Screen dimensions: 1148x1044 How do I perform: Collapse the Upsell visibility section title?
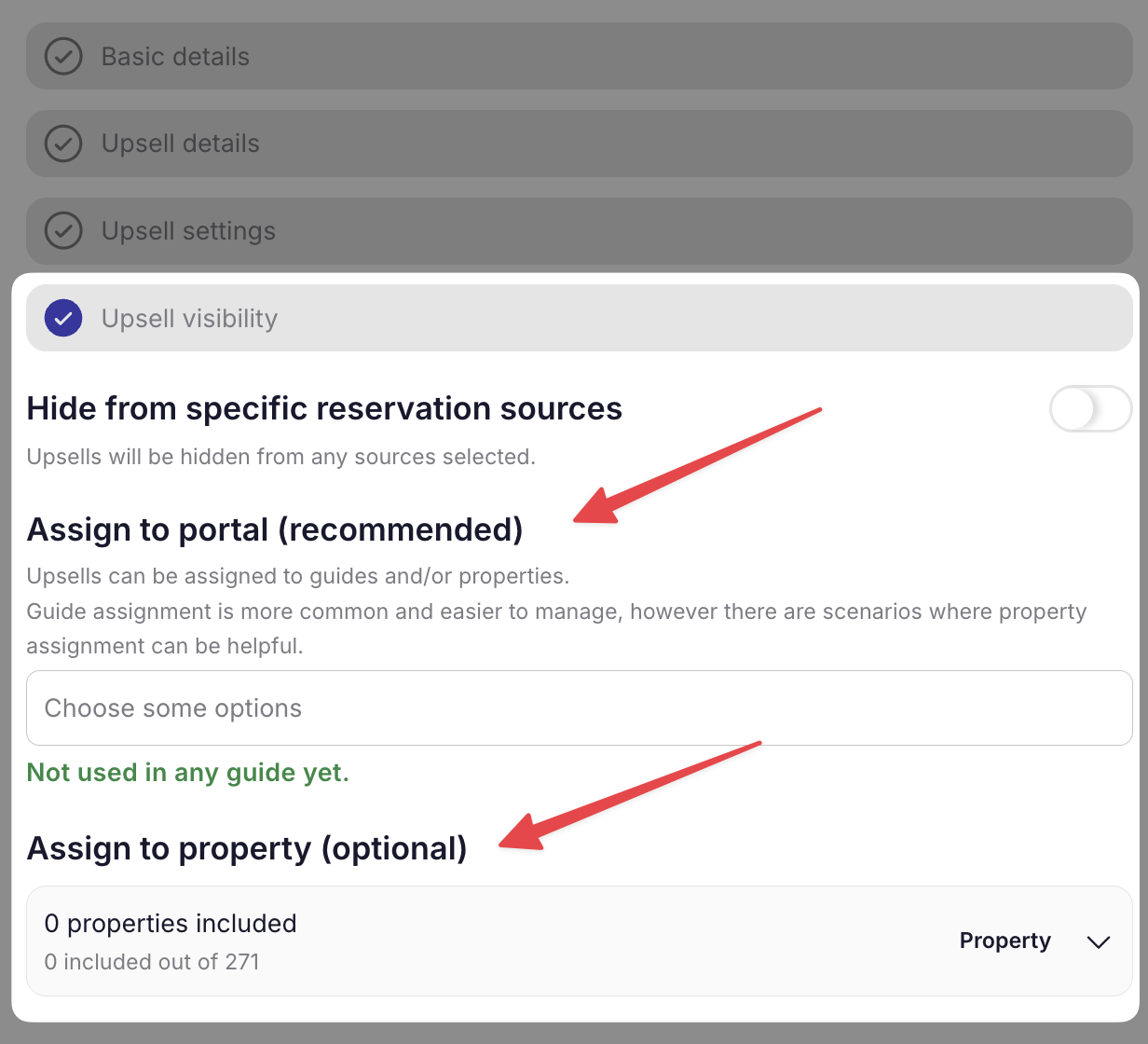click(x=189, y=319)
